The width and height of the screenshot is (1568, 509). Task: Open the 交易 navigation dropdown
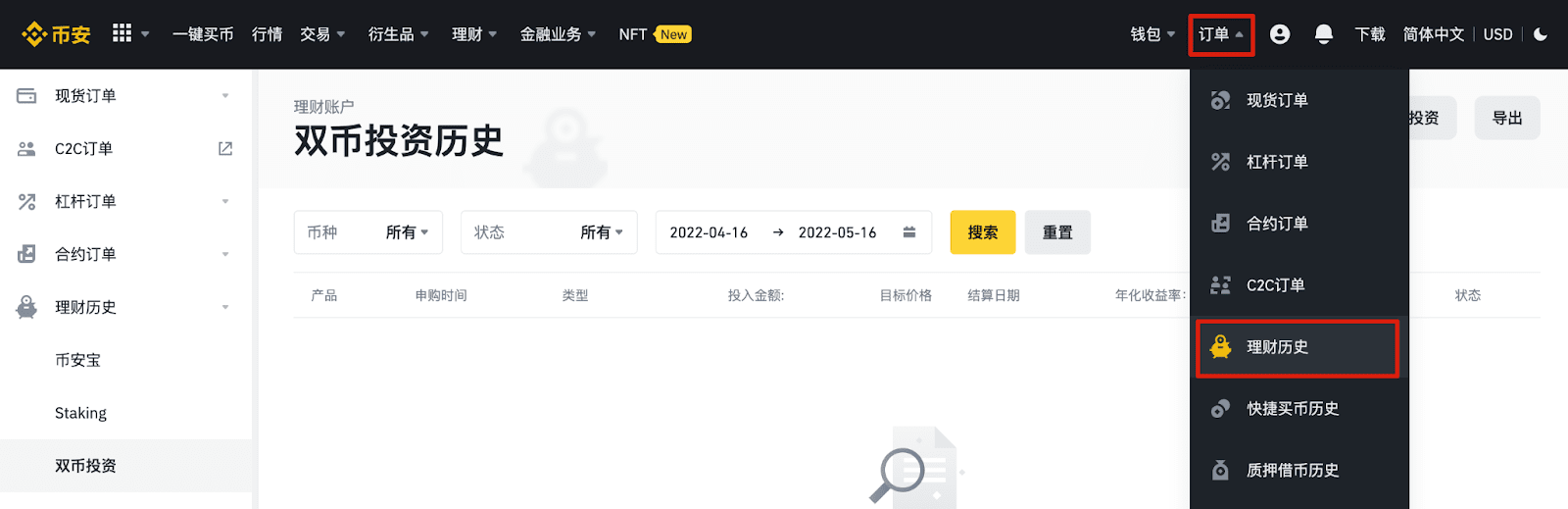point(322,34)
